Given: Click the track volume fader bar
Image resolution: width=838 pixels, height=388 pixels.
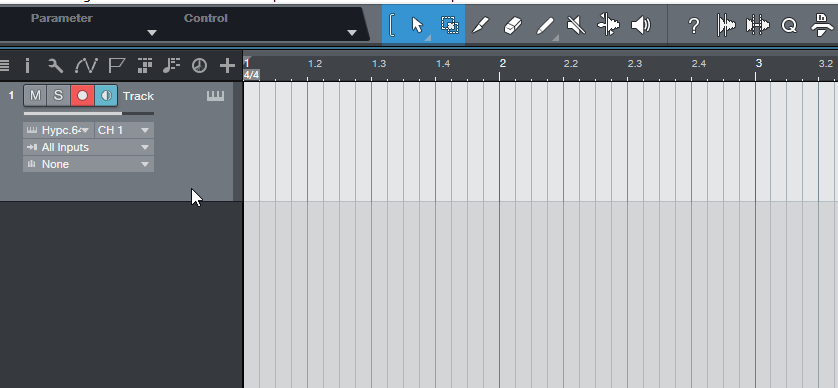Looking at the screenshot, I should [89, 113].
